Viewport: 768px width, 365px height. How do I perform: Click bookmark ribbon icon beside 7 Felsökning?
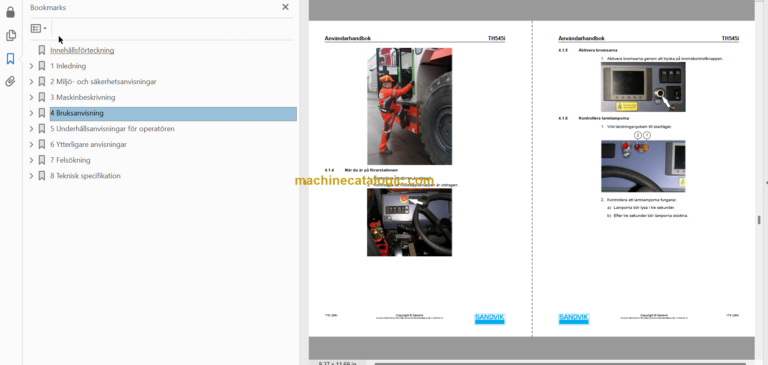pos(42,160)
